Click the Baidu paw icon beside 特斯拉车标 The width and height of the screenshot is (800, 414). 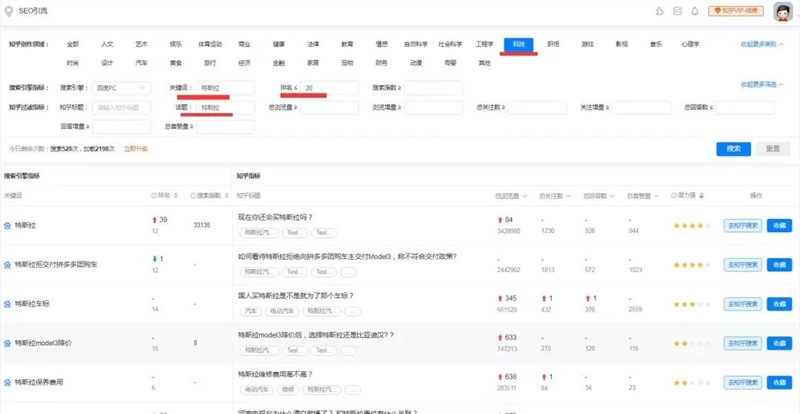tap(8, 302)
